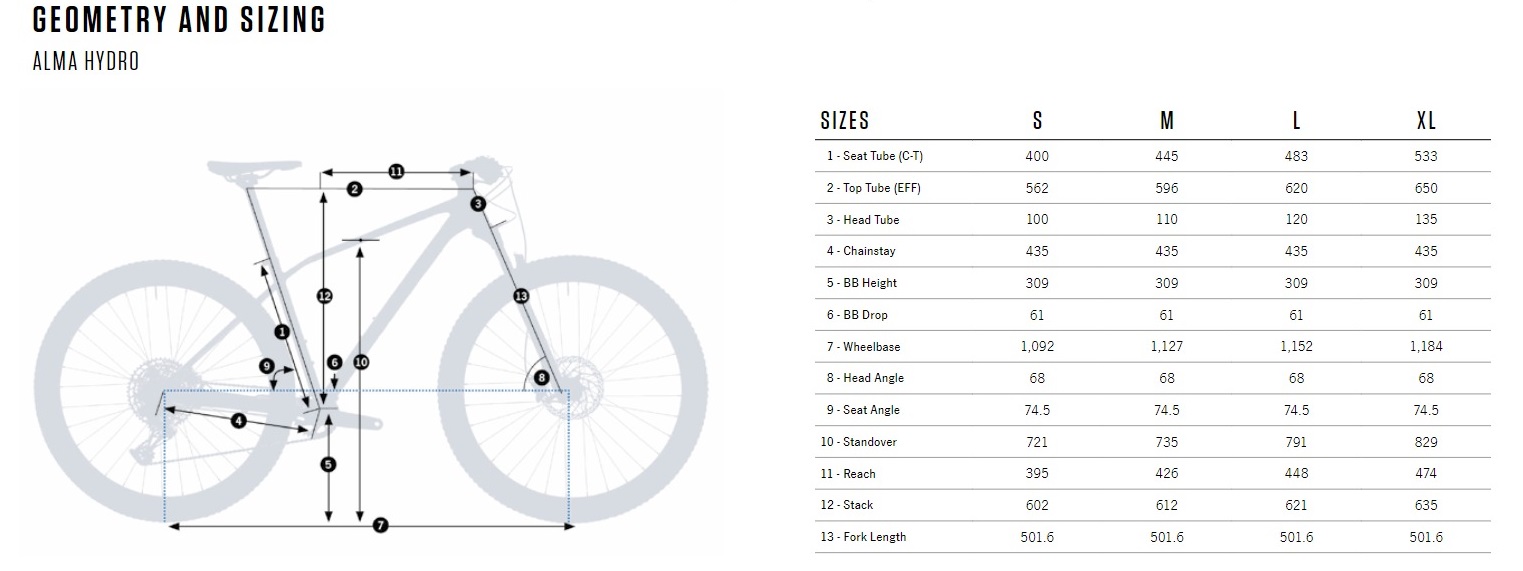
Task: Select marker 5 for BB height
Action: pos(328,463)
